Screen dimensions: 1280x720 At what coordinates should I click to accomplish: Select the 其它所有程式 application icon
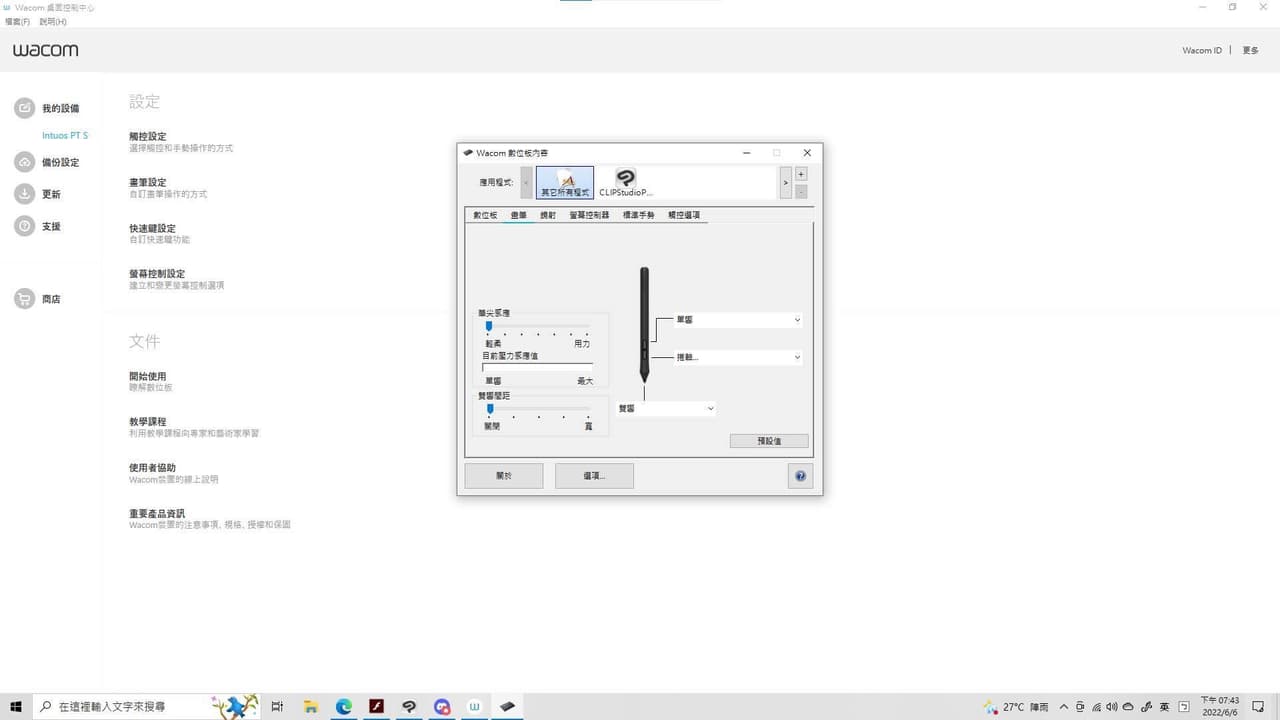[x=565, y=182]
